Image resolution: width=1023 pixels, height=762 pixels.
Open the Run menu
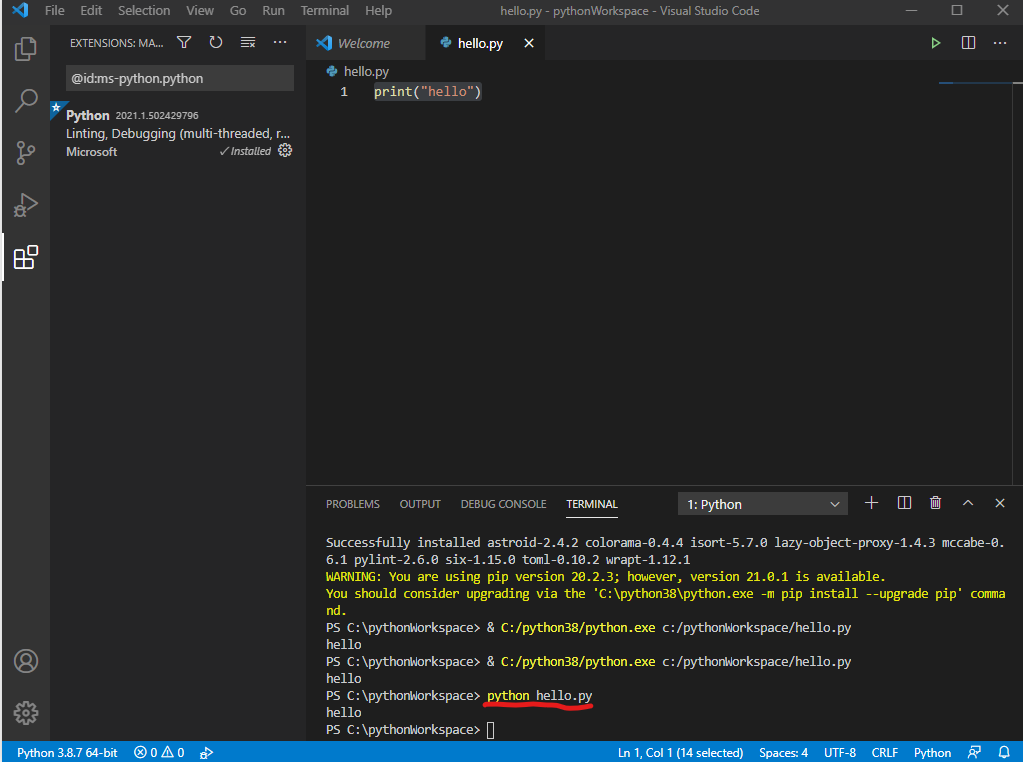pyautogui.click(x=273, y=10)
